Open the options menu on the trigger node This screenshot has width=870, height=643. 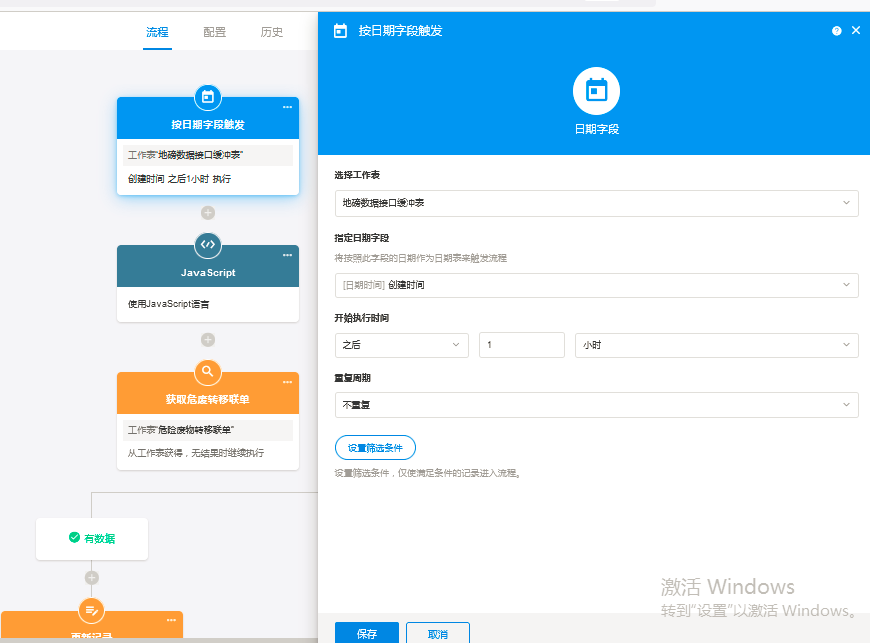(x=288, y=107)
